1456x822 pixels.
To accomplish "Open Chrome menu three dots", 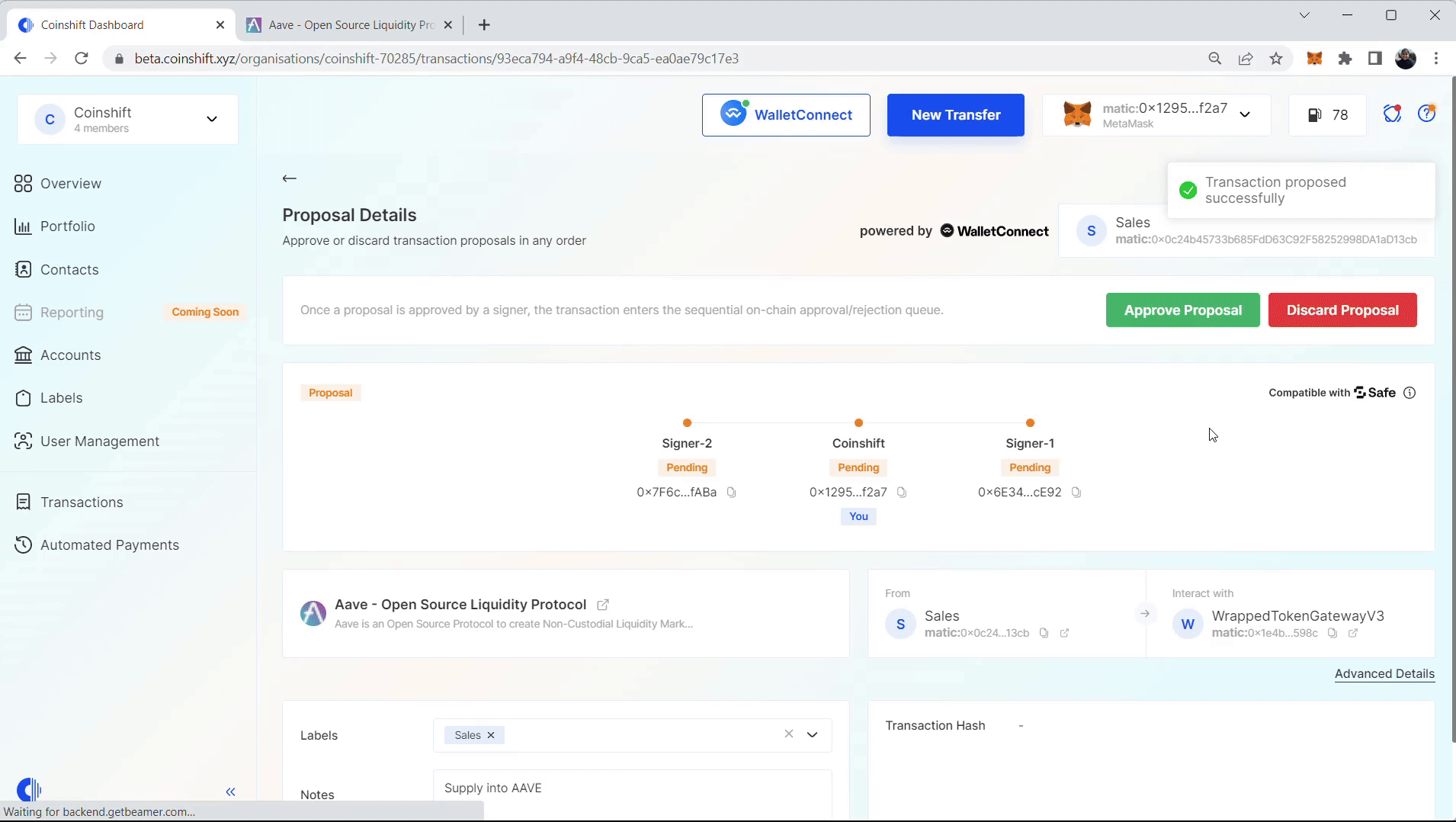I will [1436, 59].
